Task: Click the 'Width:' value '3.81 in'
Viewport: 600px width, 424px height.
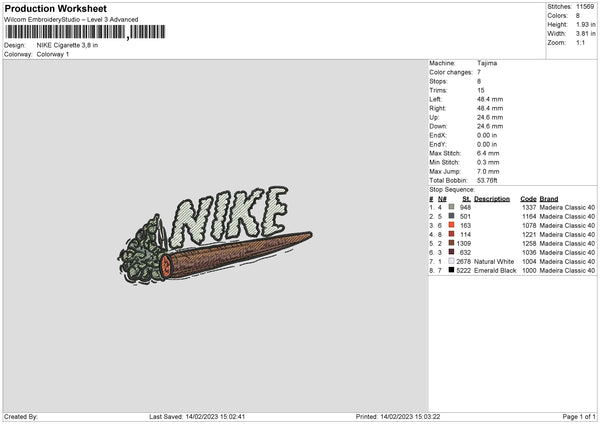Action: (585, 34)
